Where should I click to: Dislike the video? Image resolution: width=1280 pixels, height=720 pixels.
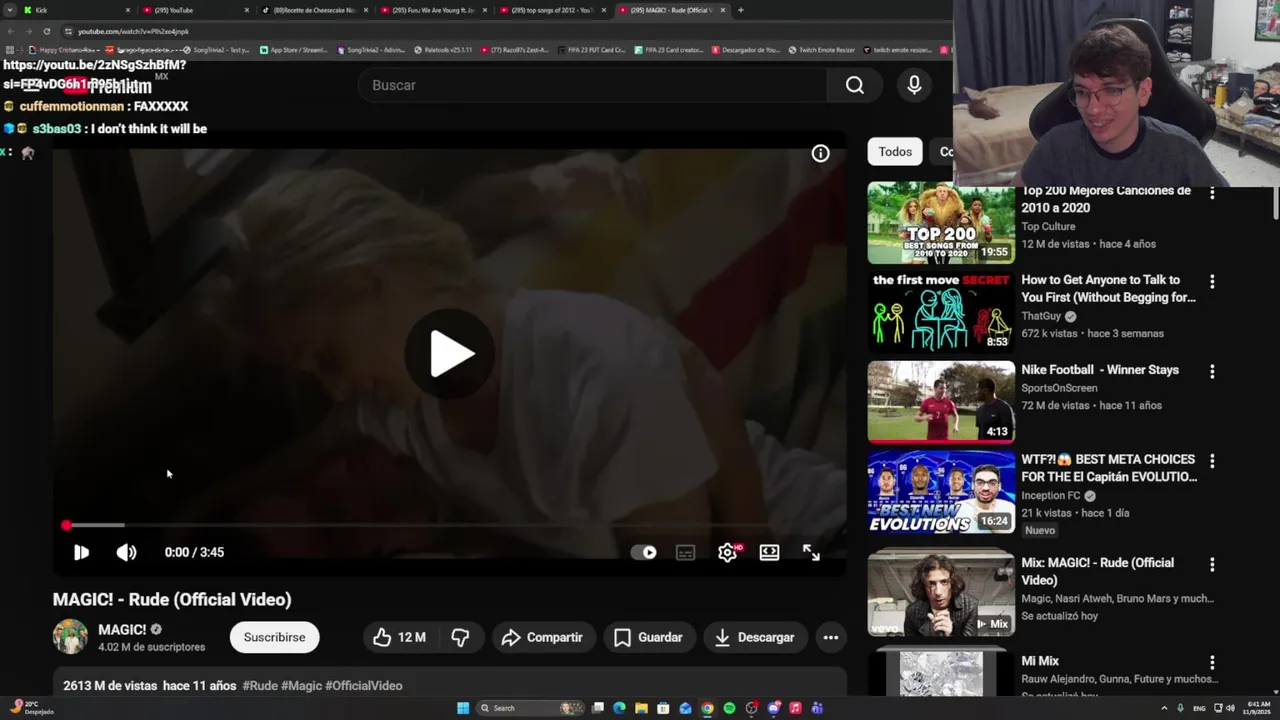tap(460, 637)
